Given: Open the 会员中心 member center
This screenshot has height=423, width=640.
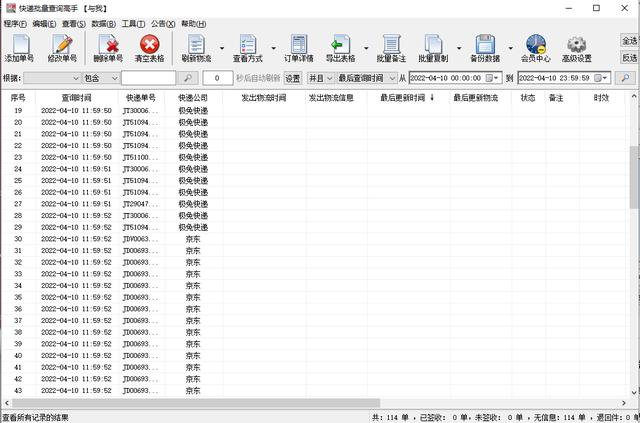Looking at the screenshot, I should click(536, 48).
